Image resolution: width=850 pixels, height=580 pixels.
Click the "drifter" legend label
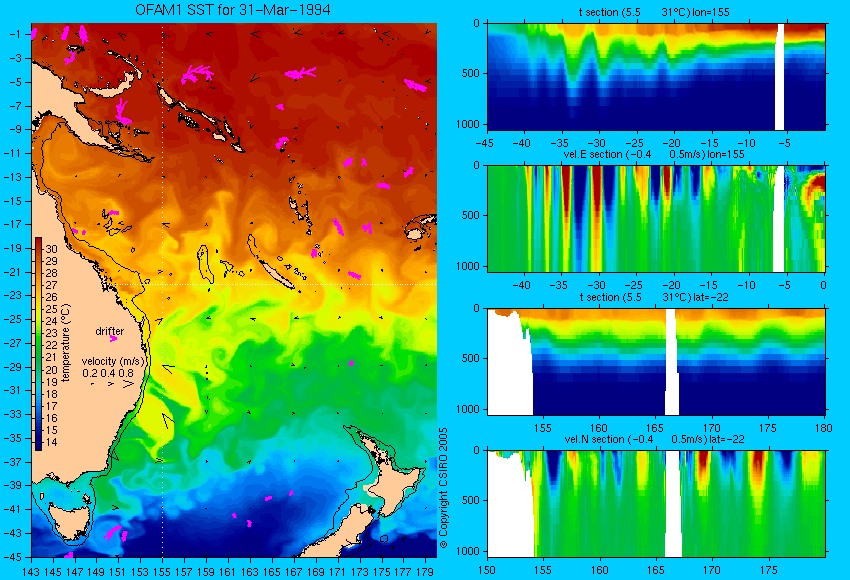[110, 331]
